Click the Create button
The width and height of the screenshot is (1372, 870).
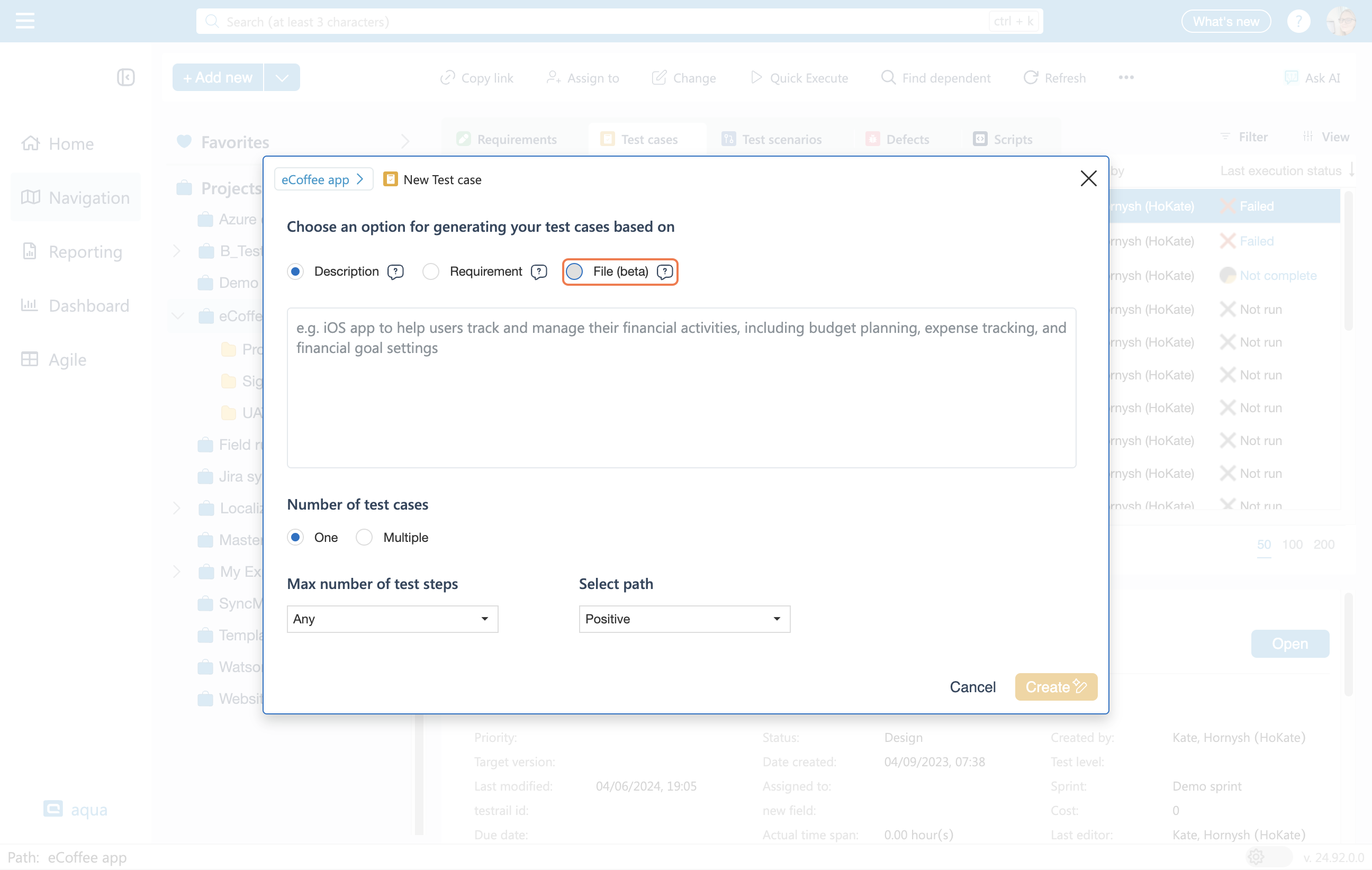pos(1055,687)
